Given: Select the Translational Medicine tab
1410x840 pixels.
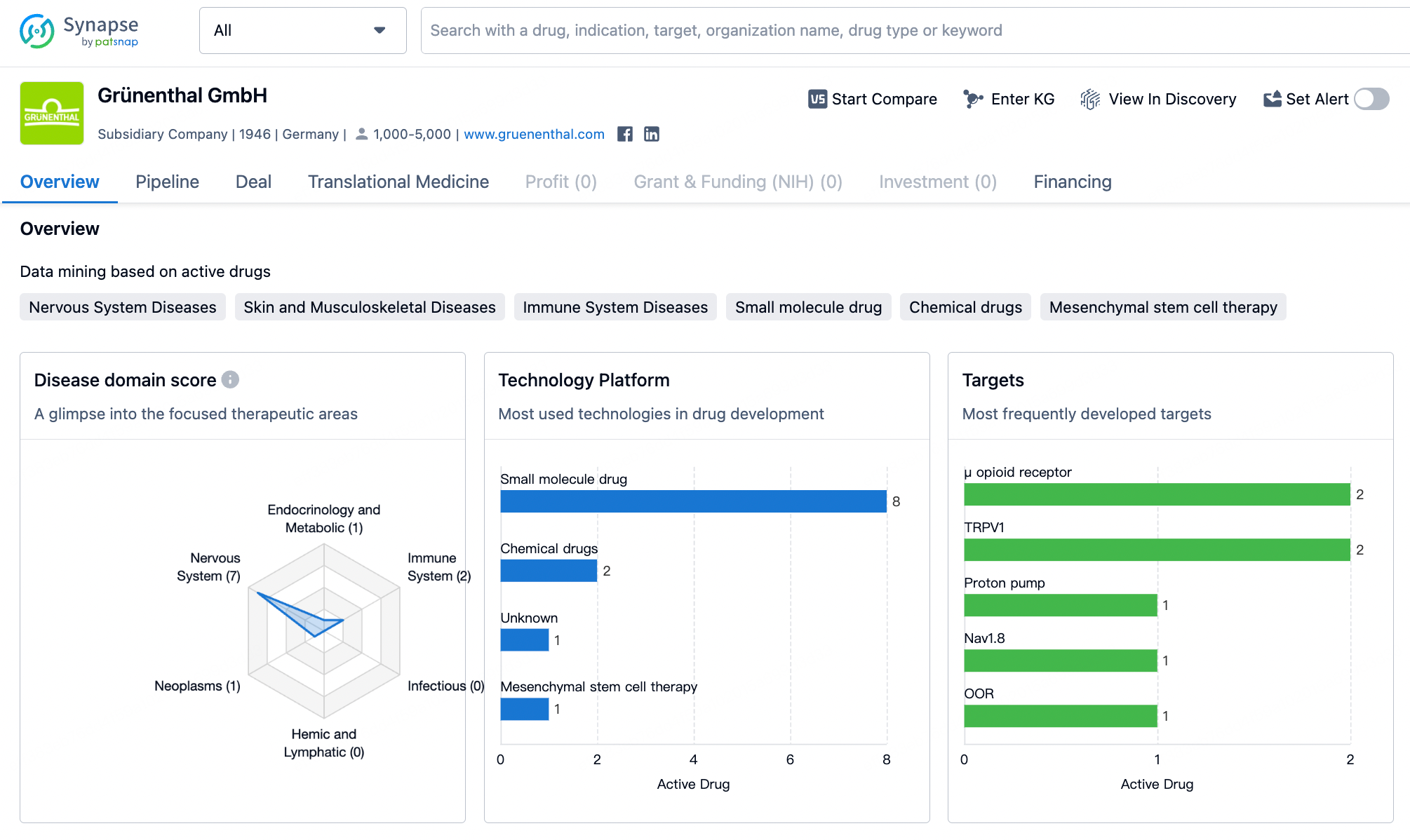Looking at the screenshot, I should point(398,181).
